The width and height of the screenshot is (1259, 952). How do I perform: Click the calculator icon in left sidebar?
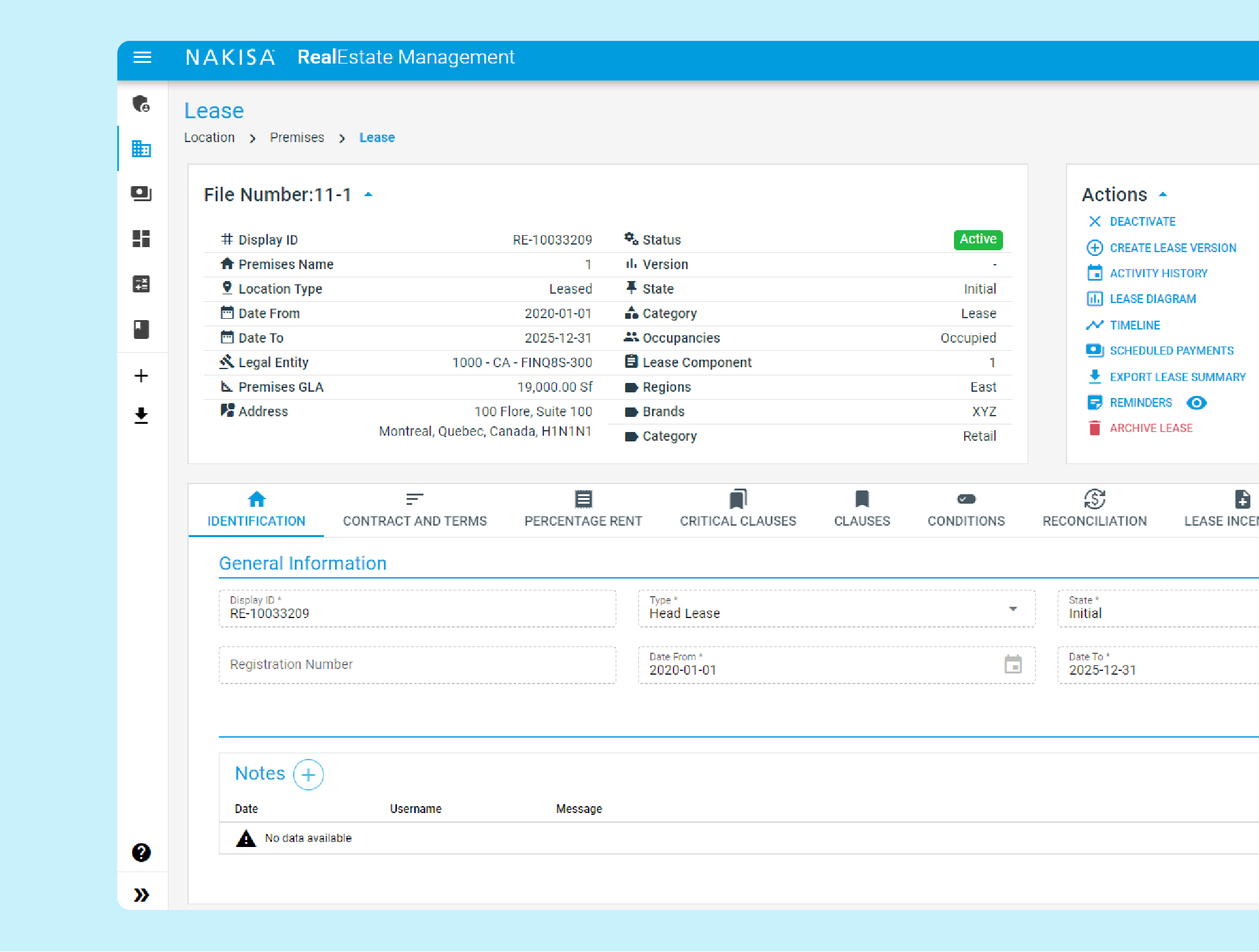pyautogui.click(x=141, y=284)
